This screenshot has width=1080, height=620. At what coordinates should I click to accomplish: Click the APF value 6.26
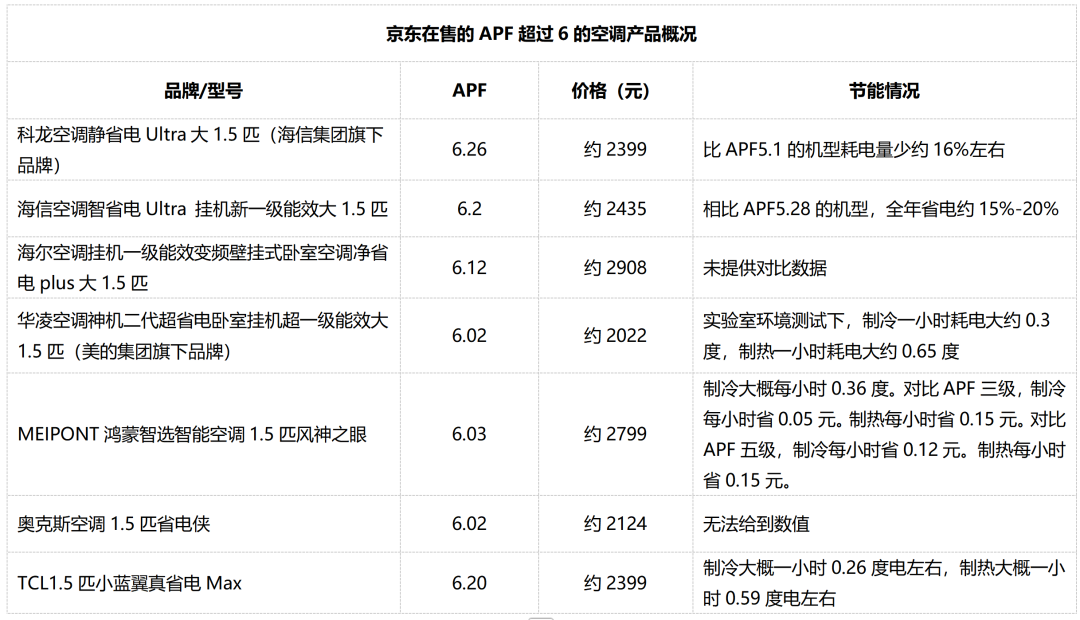(x=469, y=150)
